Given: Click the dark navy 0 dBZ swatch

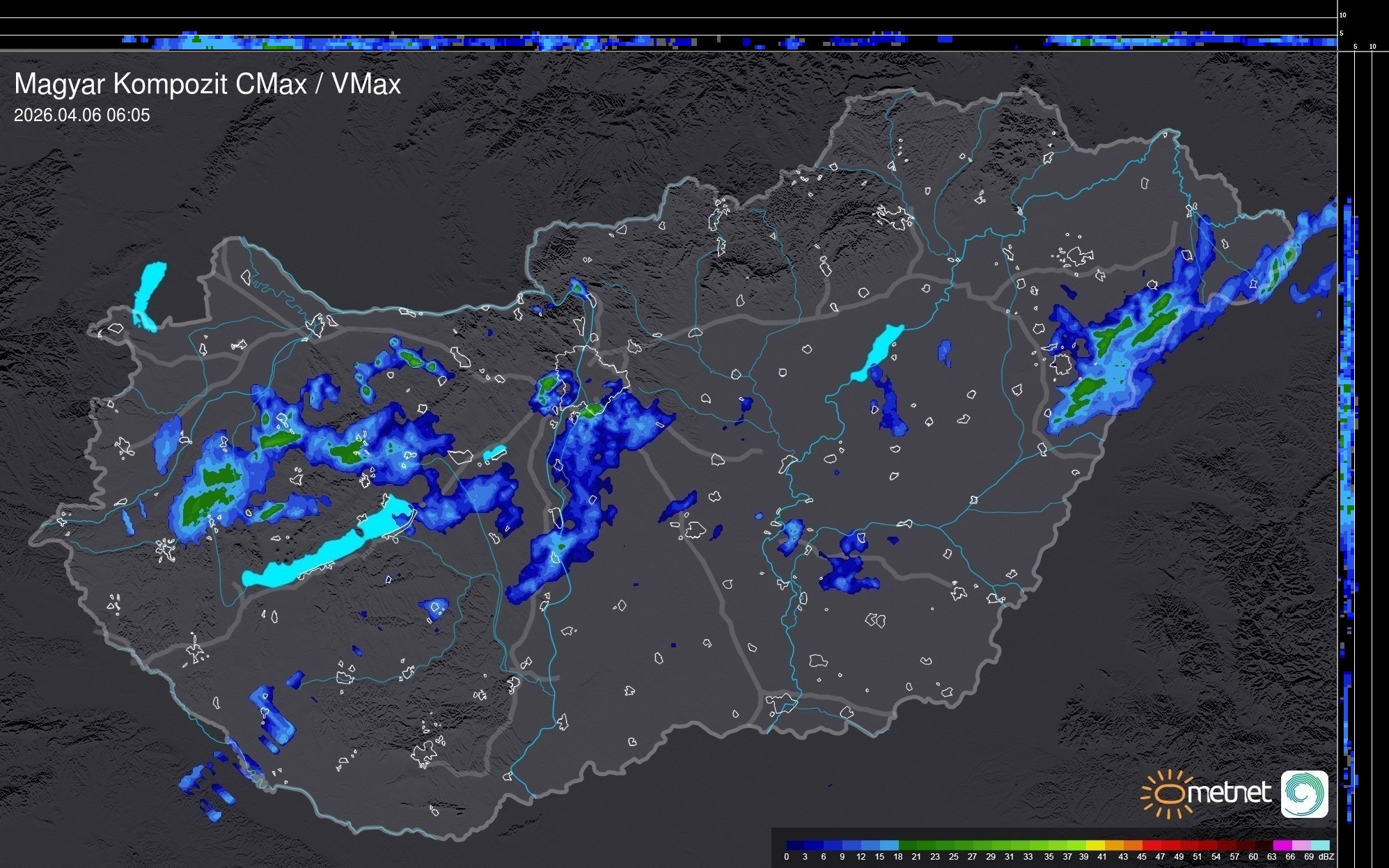Looking at the screenshot, I should click(x=795, y=845).
